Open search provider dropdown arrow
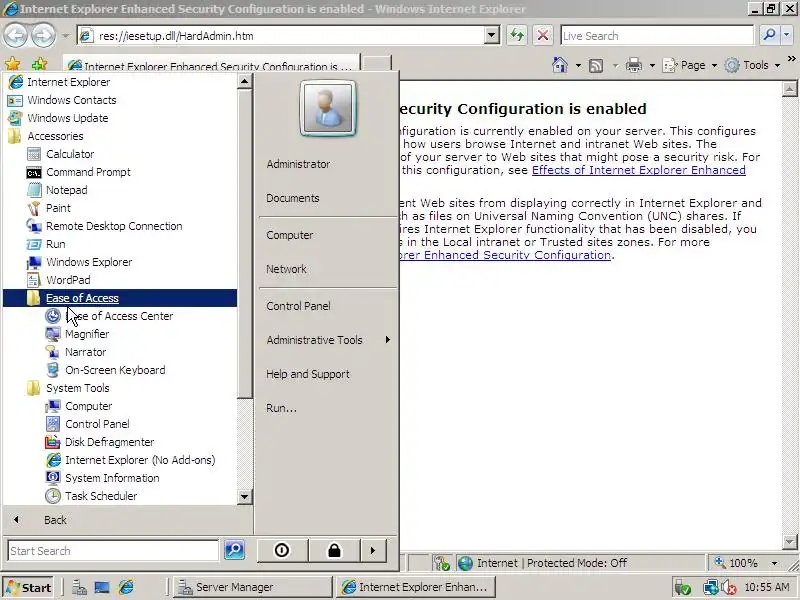This screenshot has width=800, height=600. click(787, 35)
